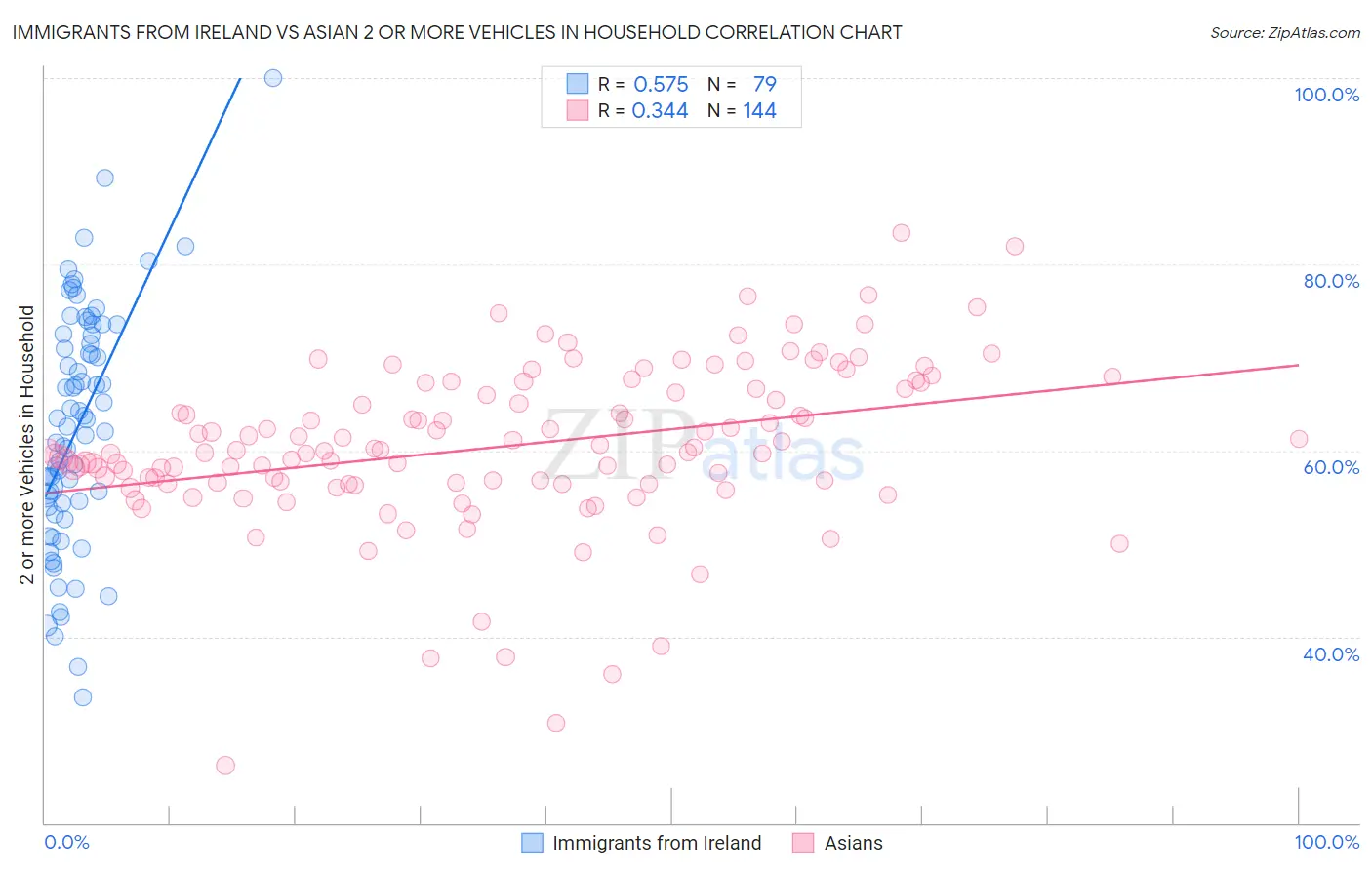Click the chart title text

[x=457, y=32]
